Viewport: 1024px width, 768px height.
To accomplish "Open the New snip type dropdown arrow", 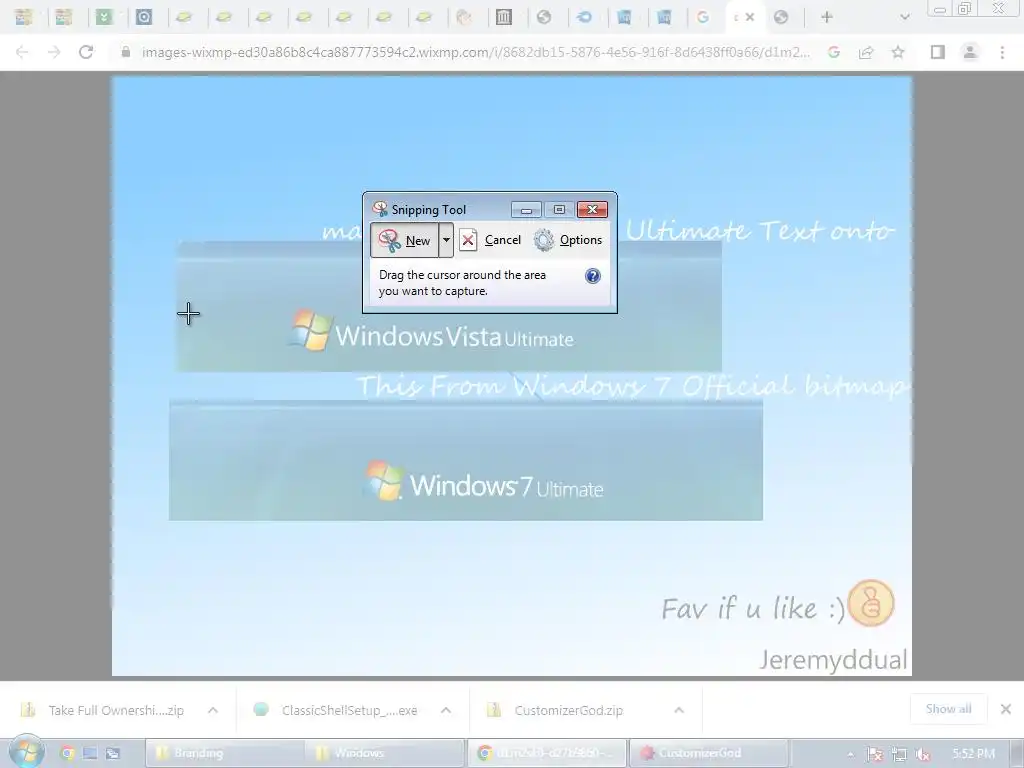I will pos(446,240).
